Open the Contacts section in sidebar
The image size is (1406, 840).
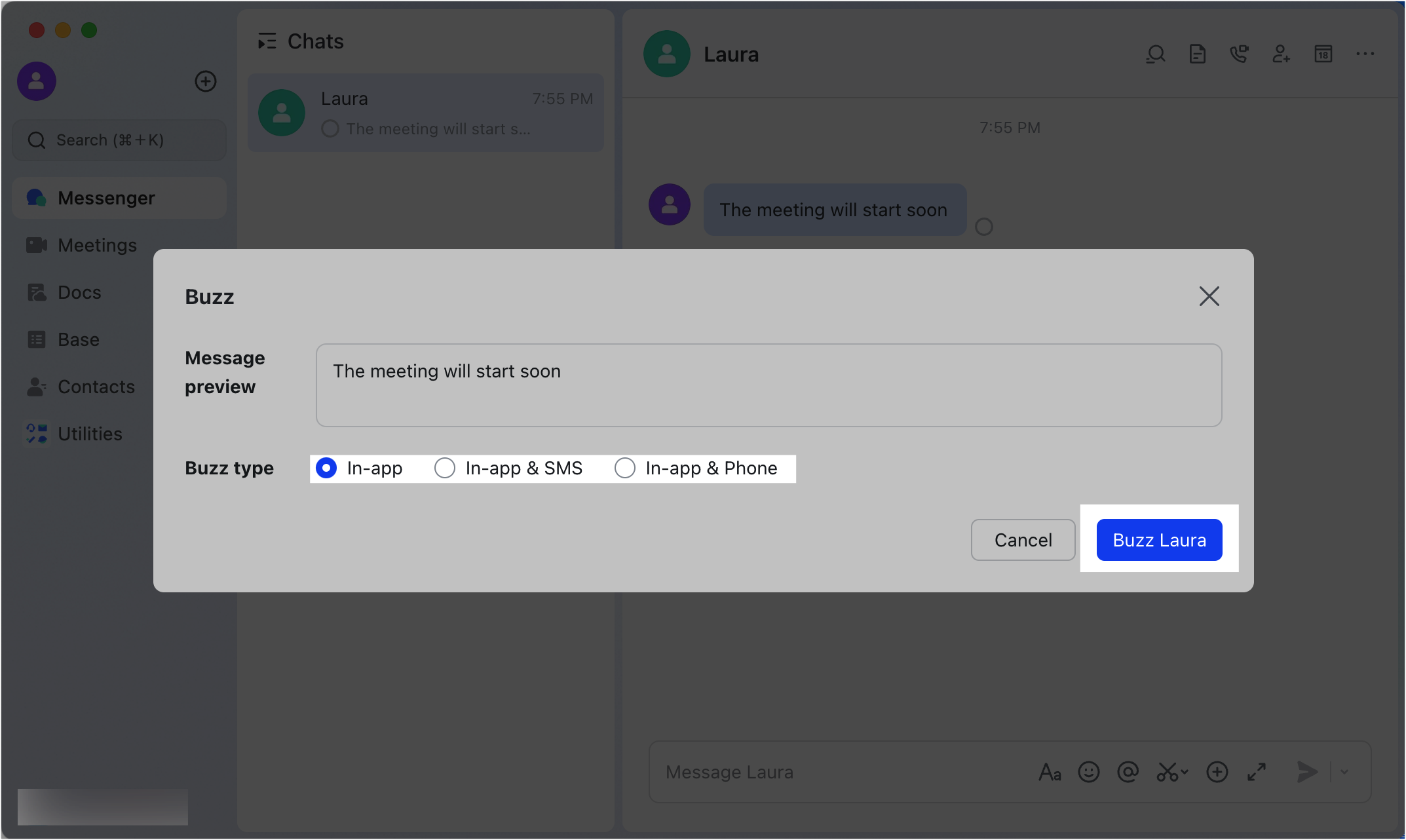click(96, 387)
